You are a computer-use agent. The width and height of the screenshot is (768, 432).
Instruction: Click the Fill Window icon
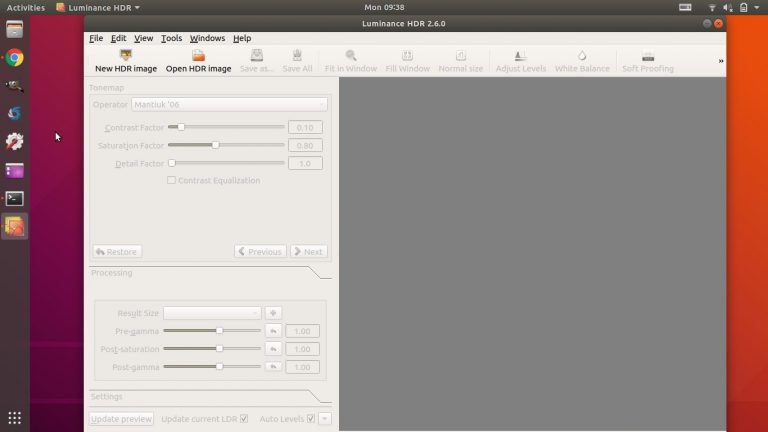coord(408,55)
